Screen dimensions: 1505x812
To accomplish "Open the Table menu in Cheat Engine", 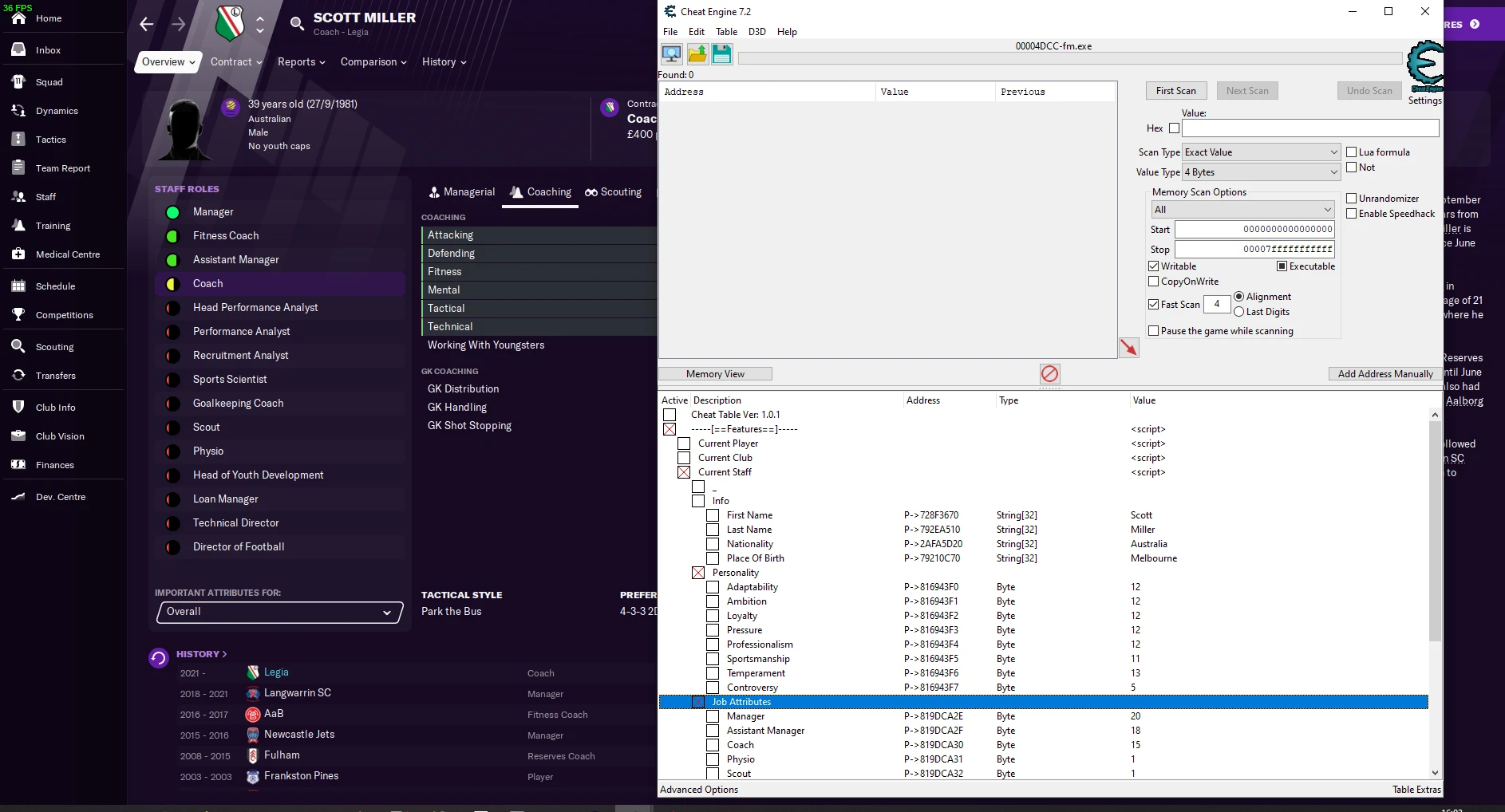I will coord(726,32).
